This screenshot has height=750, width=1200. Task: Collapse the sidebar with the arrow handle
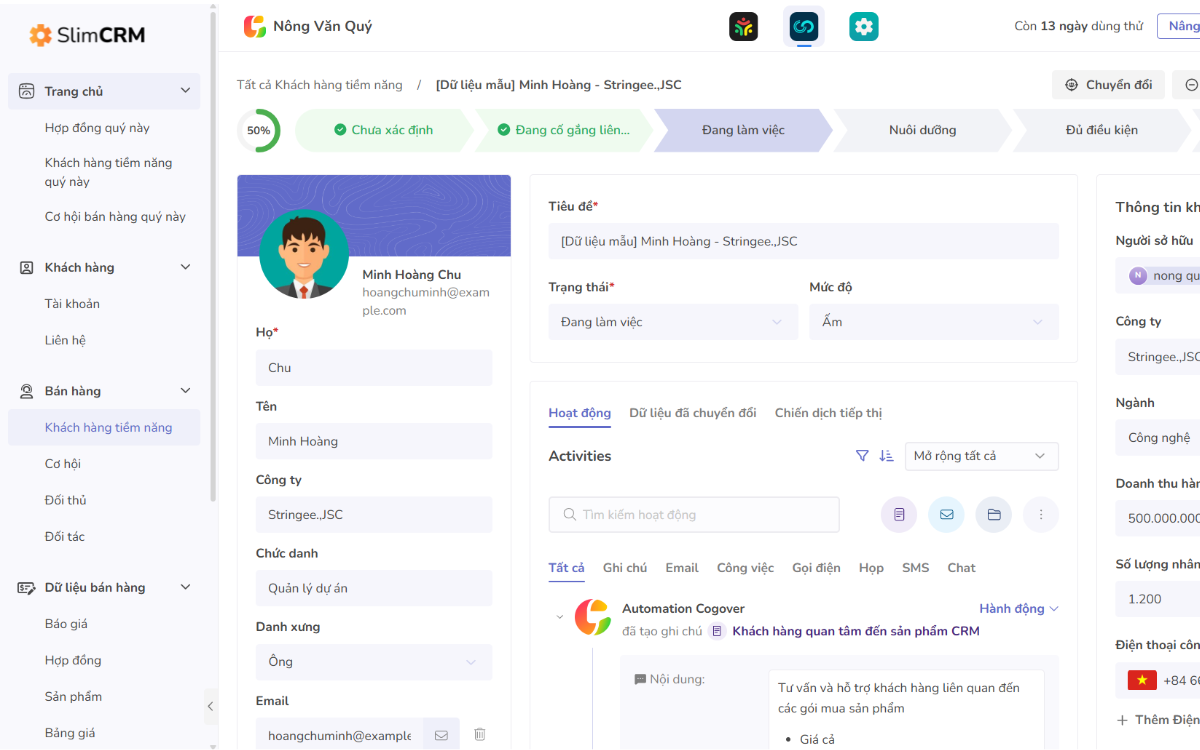pyautogui.click(x=210, y=706)
